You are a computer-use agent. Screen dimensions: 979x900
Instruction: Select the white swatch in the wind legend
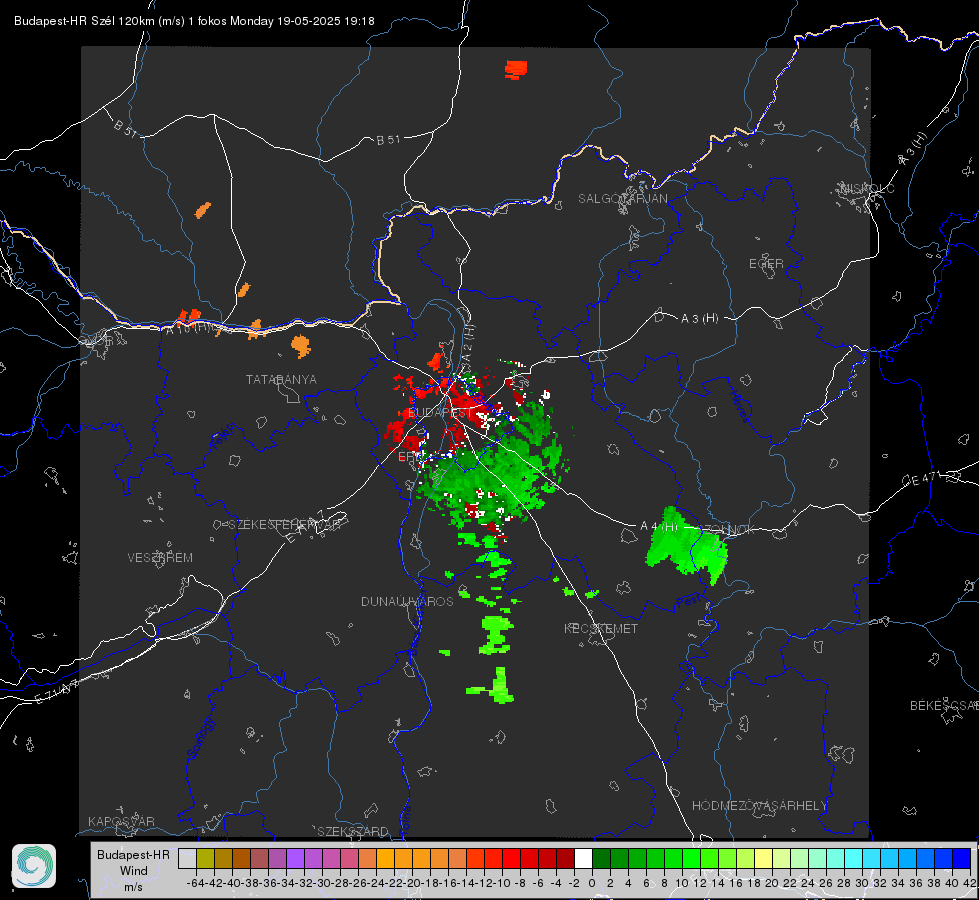(x=583, y=859)
